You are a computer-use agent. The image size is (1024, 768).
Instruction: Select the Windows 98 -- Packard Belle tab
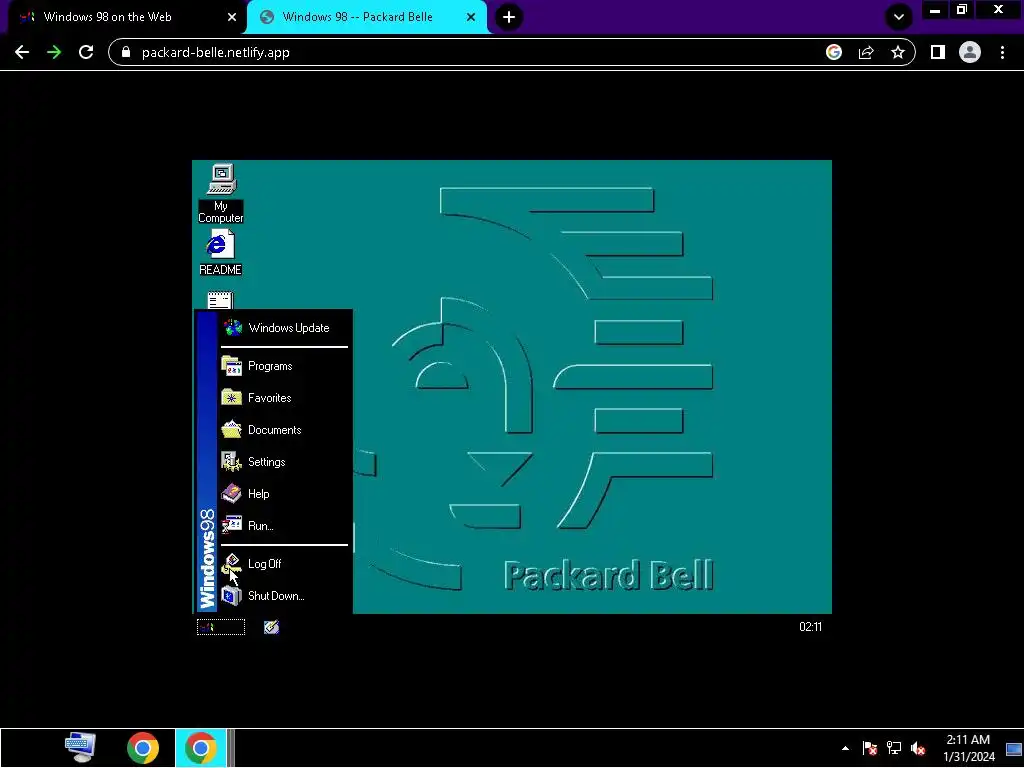tap(367, 17)
